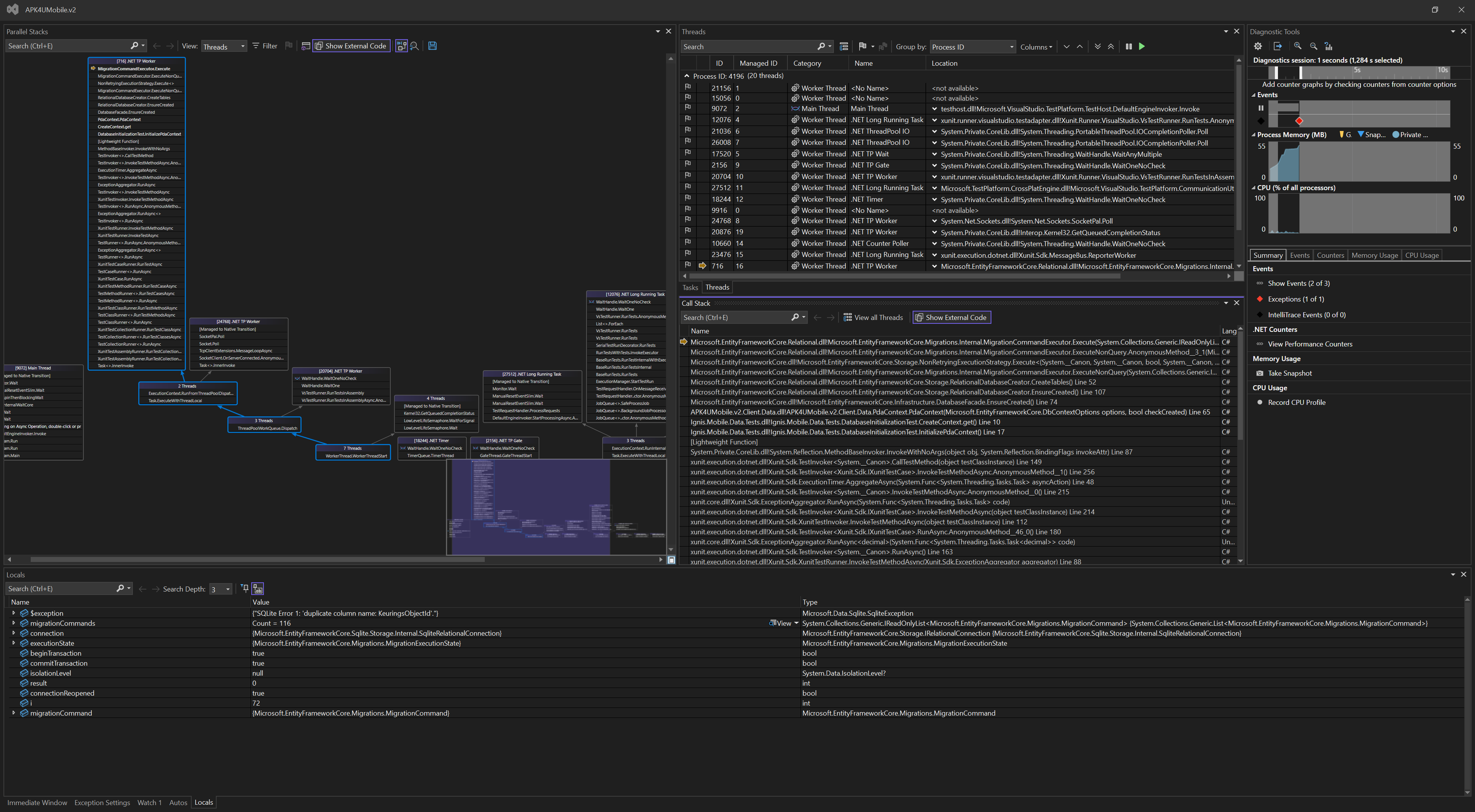
Task: Click View Performance Counters link
Action: pyautogui.click(x=1309, y=344)
